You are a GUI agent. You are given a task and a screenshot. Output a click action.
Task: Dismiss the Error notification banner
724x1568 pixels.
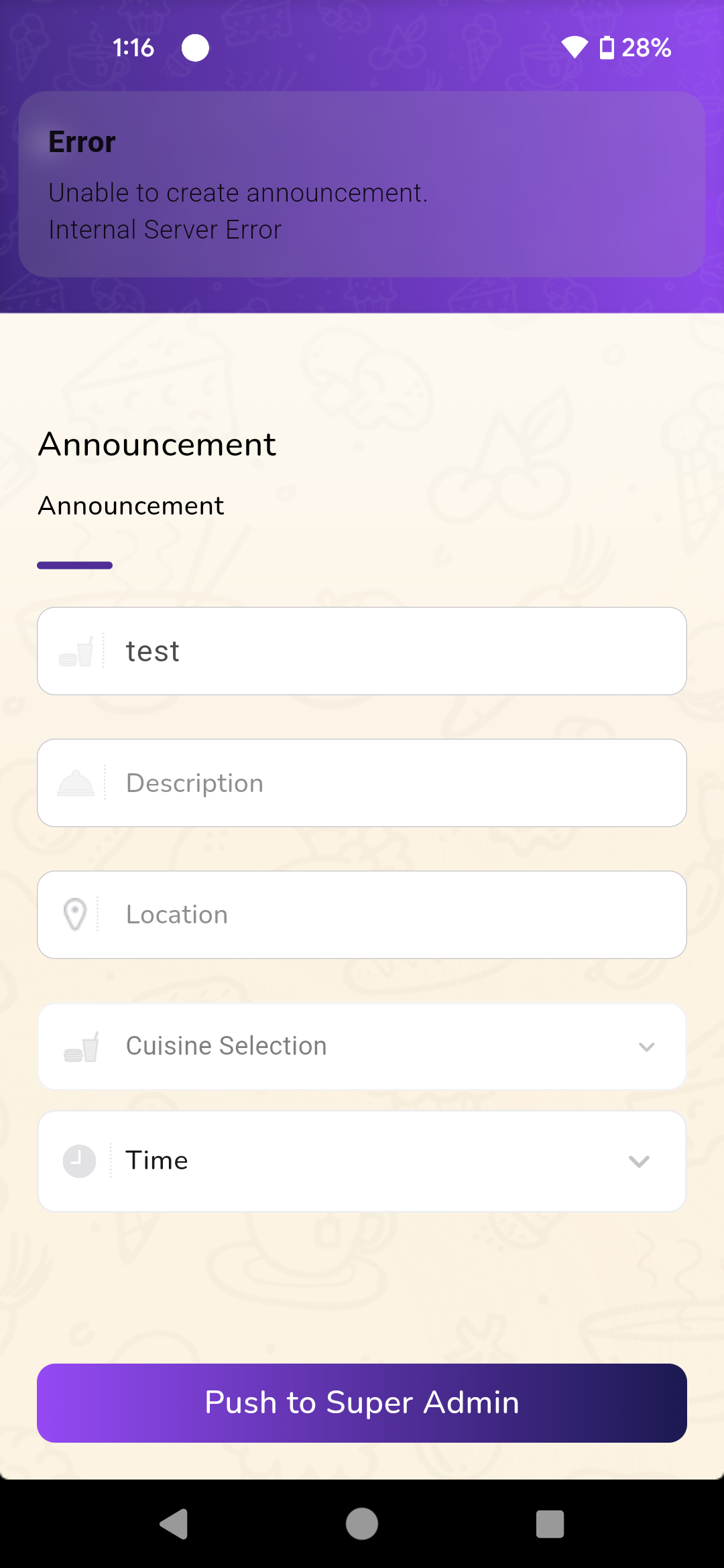(362, 184)
